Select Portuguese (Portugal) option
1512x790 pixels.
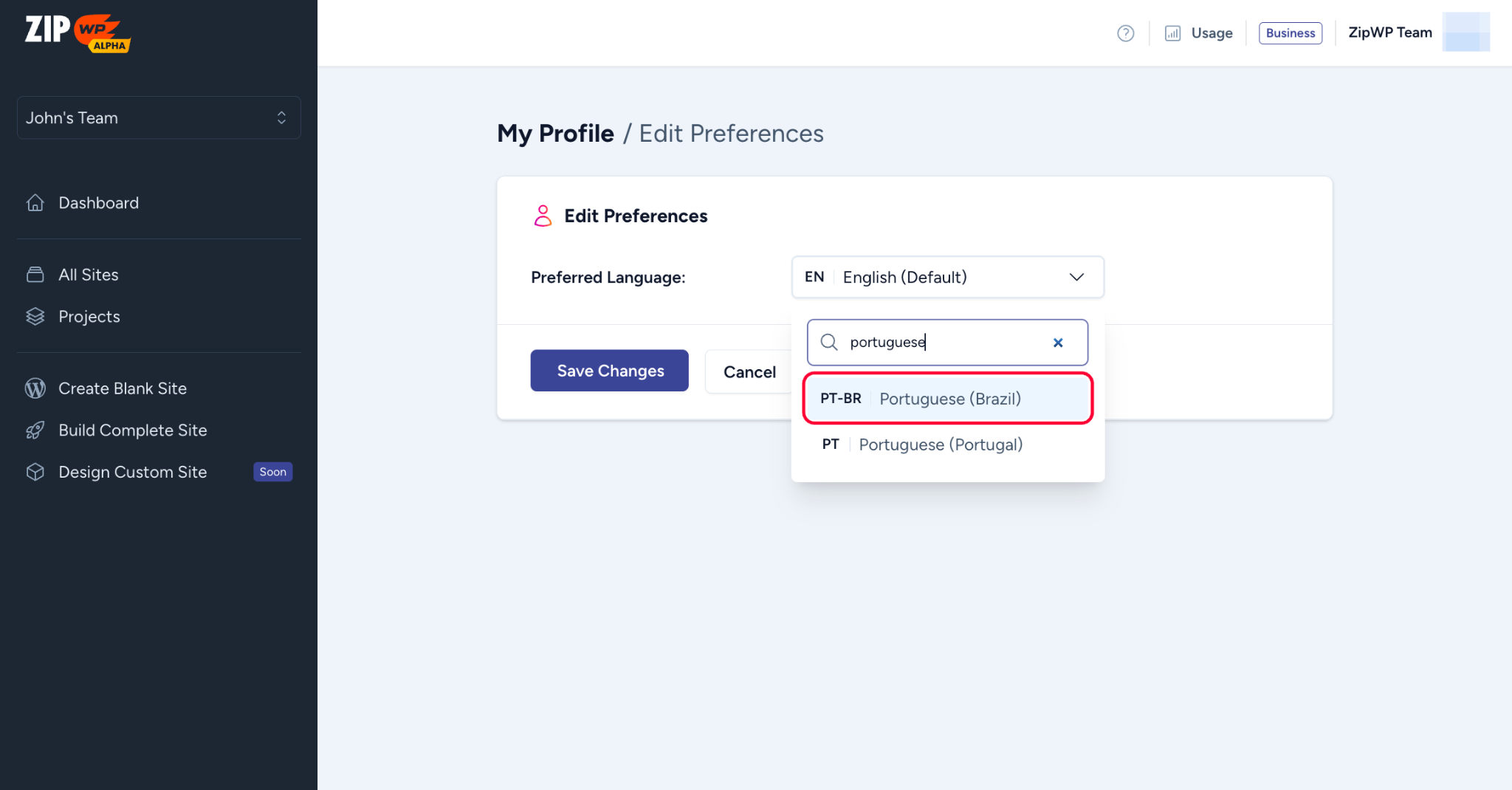(x=941, y=444)
